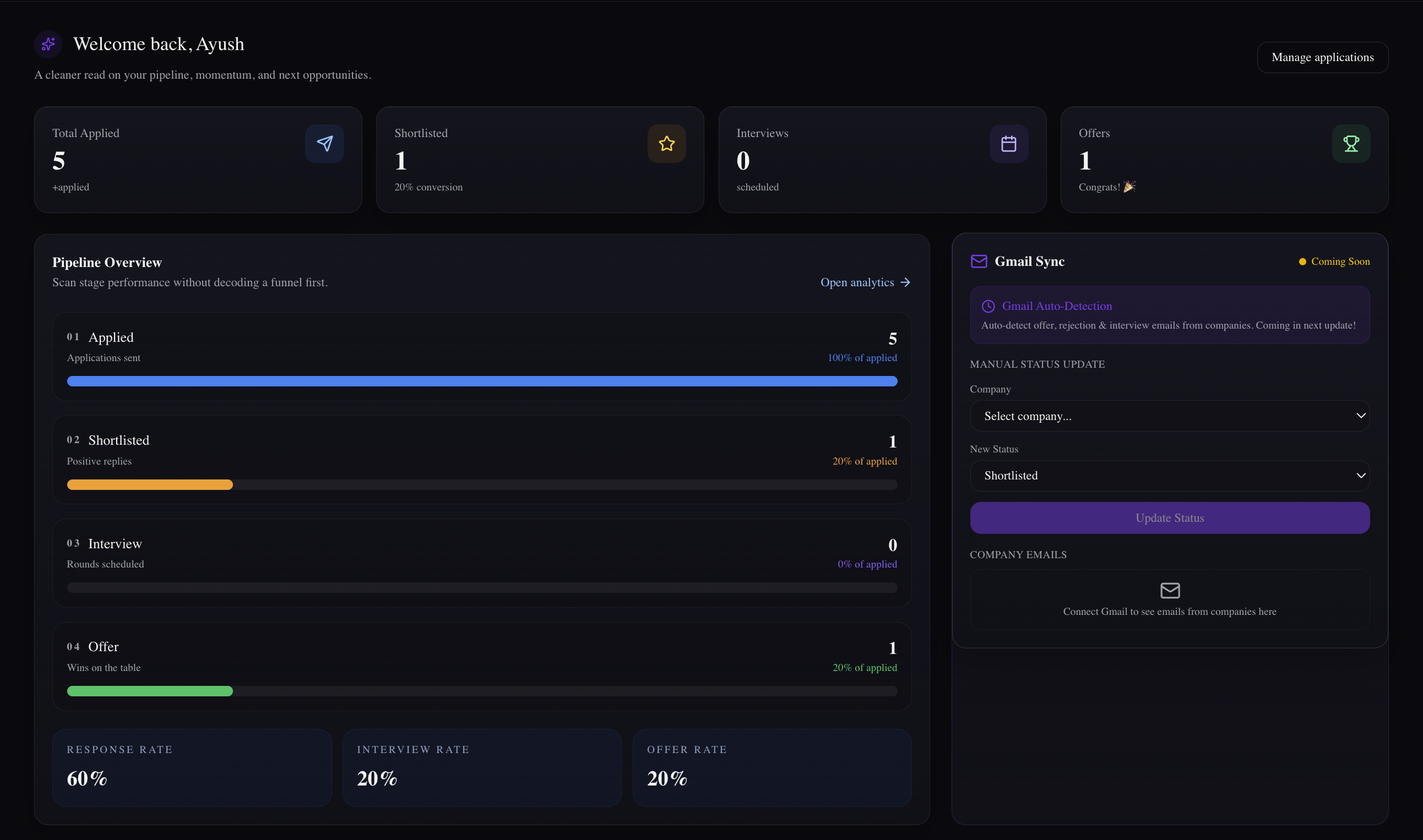Click 'Connect Gmail to see emails' message
Viewport: 1423px width, 840px height.
click(1170, 612)
